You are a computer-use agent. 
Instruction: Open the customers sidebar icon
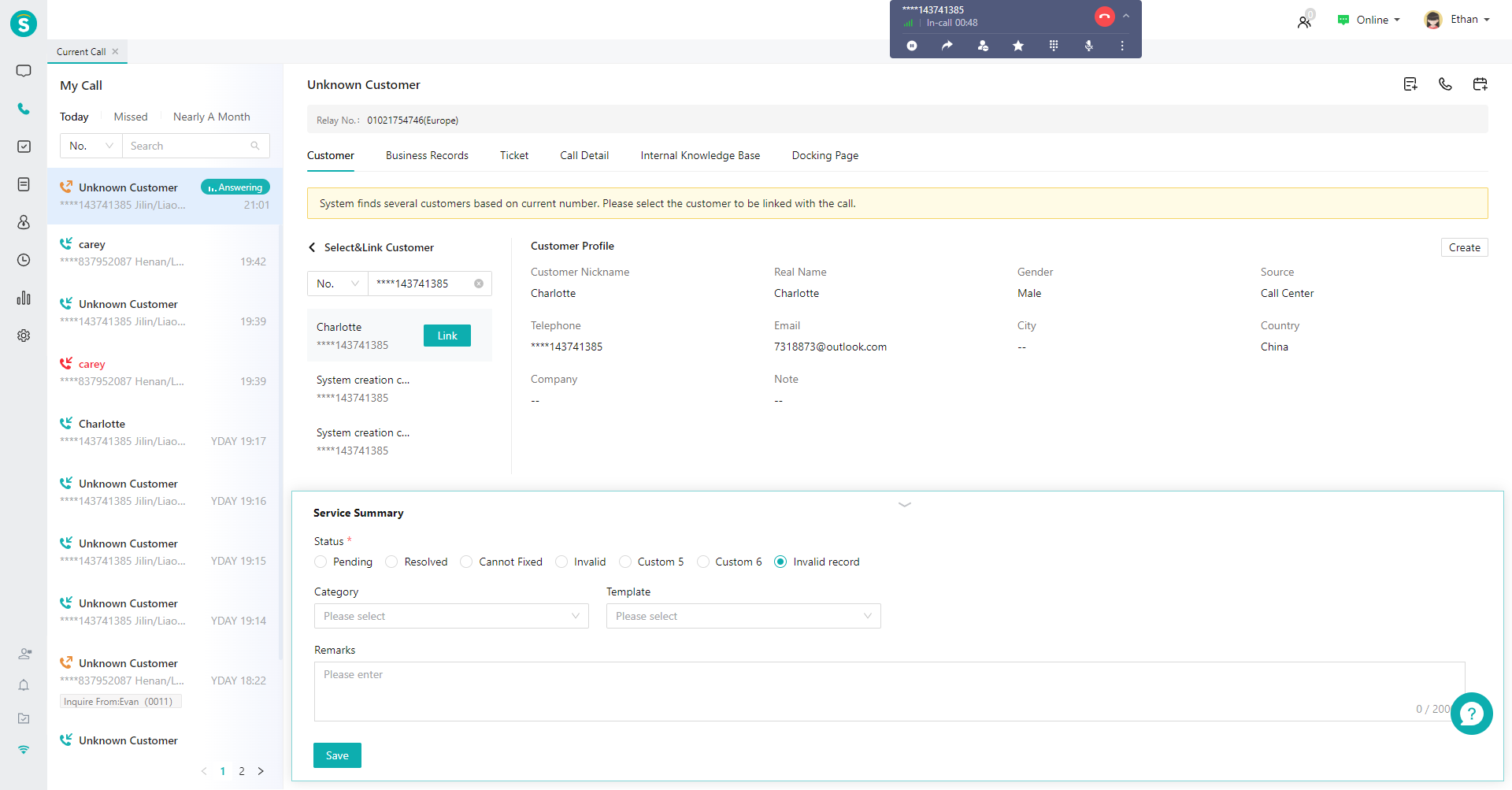point(24,222)
